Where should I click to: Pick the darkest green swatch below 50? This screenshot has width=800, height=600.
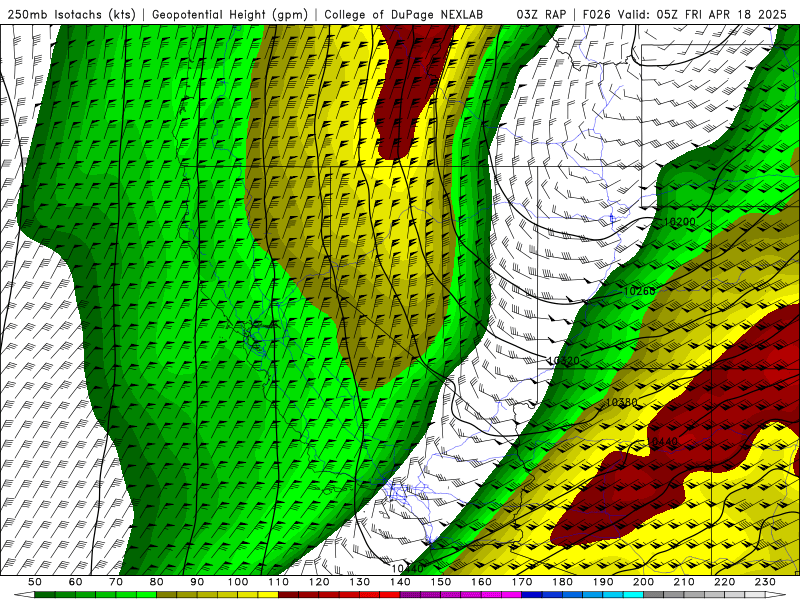pyautogui.click(x=44, y=595)
